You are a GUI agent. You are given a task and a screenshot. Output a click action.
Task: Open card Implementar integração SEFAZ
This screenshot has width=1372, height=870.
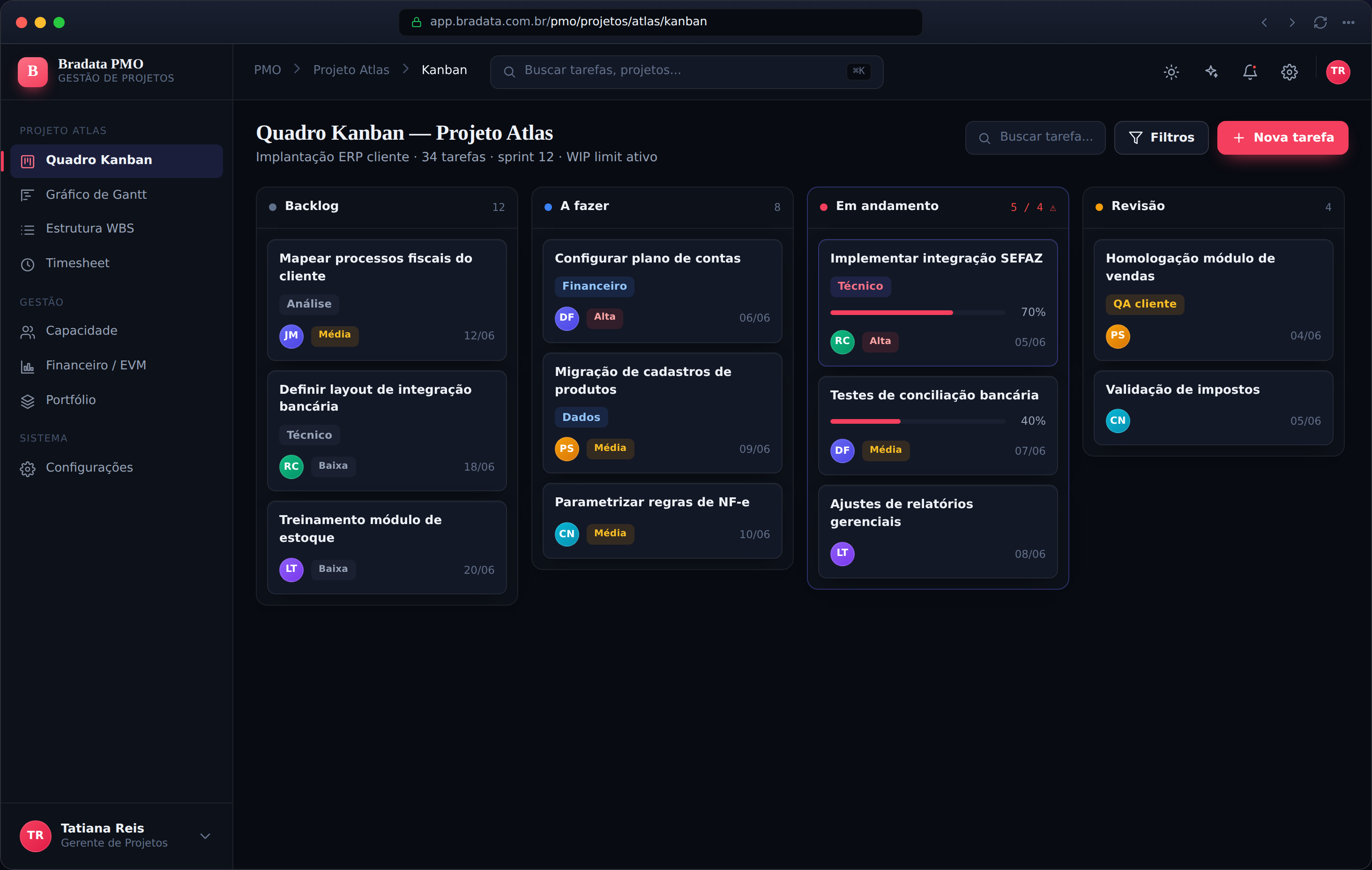(937, 303)
